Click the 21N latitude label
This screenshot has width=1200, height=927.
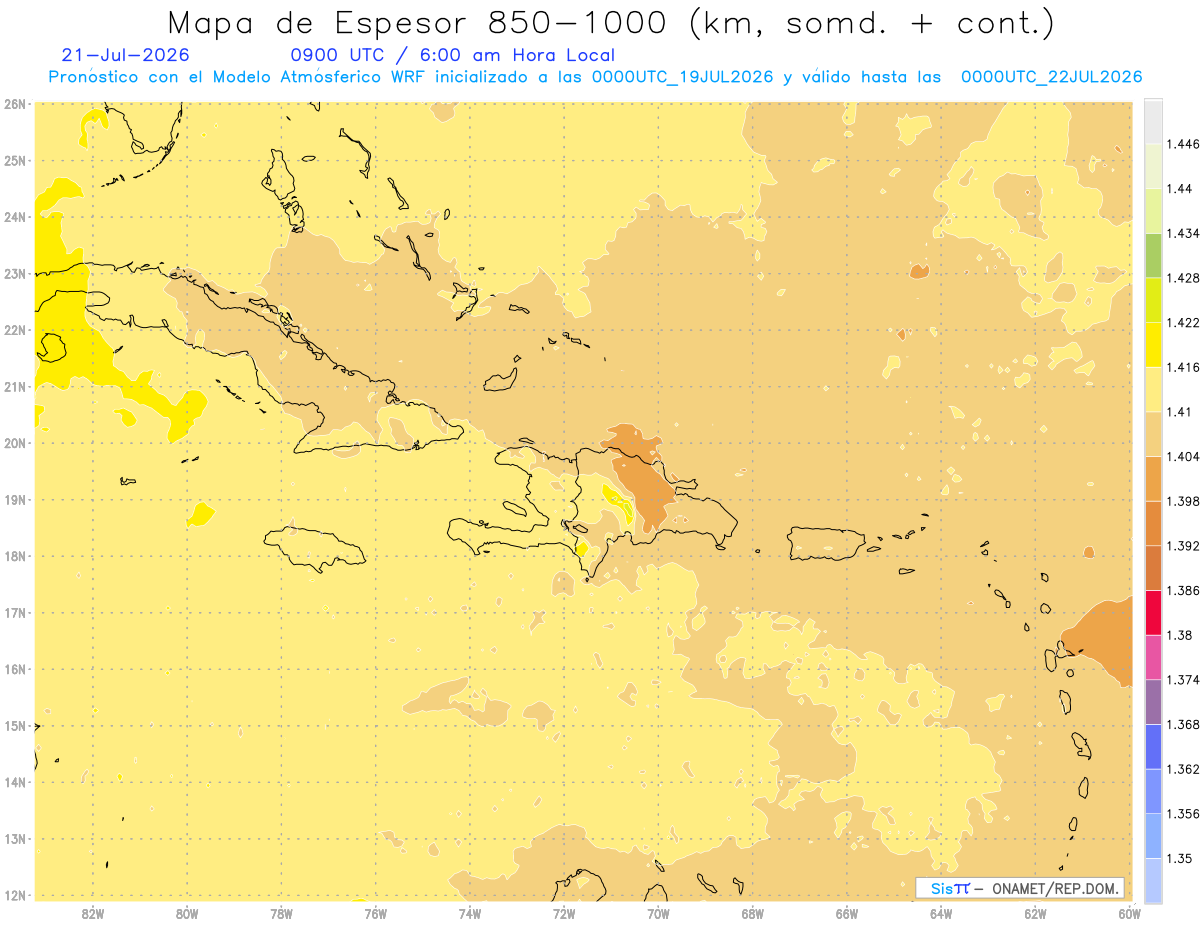(x=14, y=387)
